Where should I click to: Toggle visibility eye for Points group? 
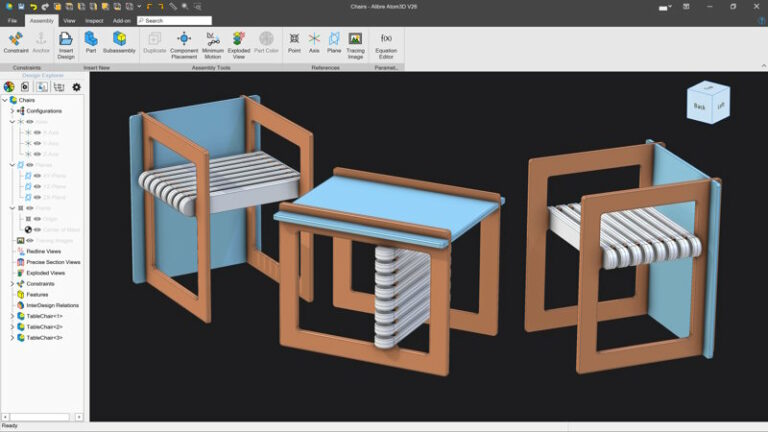click(30, 208)
